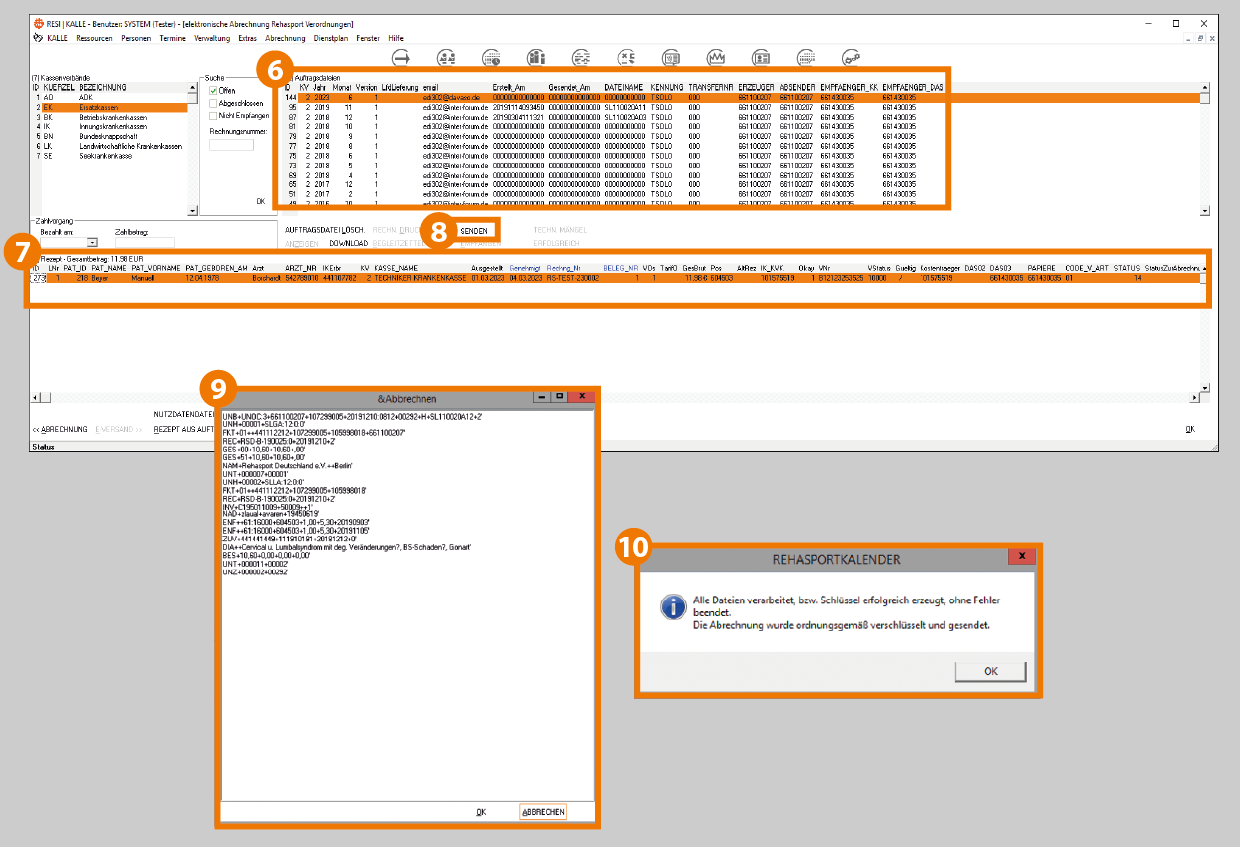Open the Bezahlt am date dropdown
This screenshot has width=1240, height=847.
[92, 242]
